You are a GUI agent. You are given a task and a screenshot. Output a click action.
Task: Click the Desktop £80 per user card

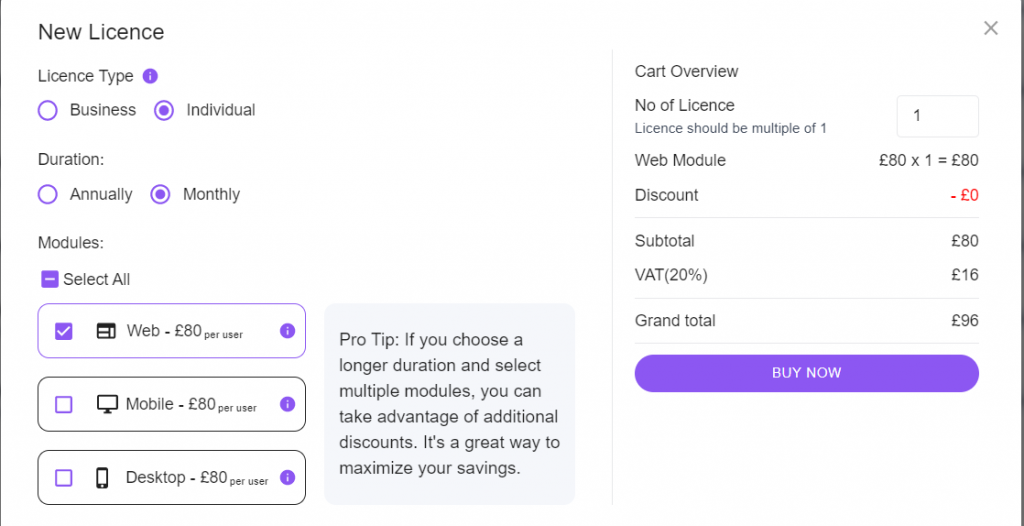[172, 478]
